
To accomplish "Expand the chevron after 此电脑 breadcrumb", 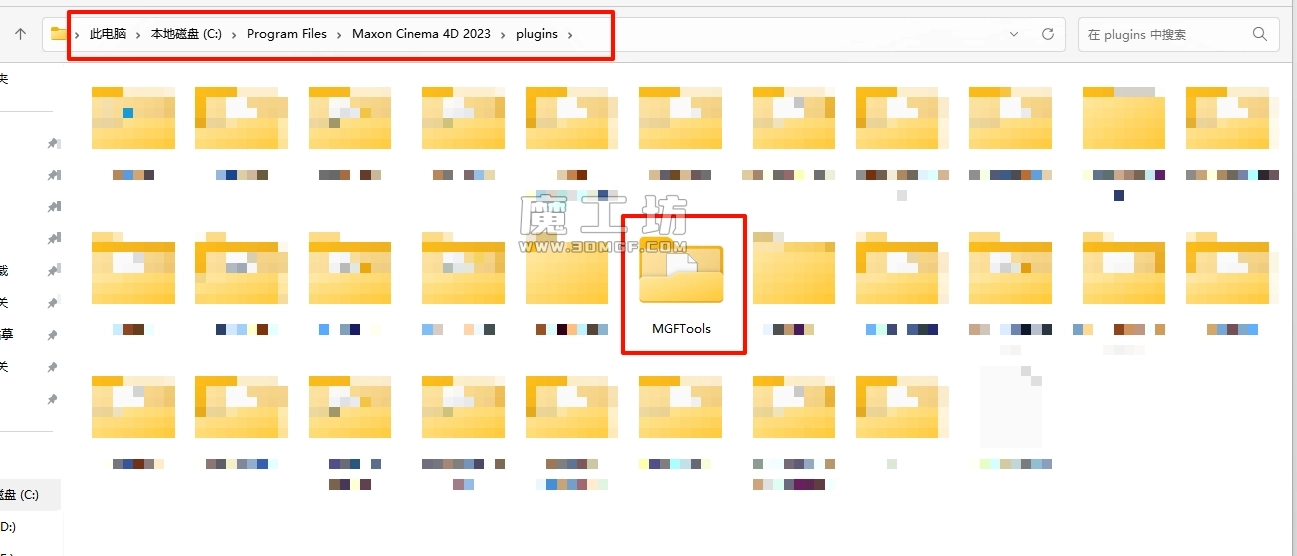I will [139, 34].
